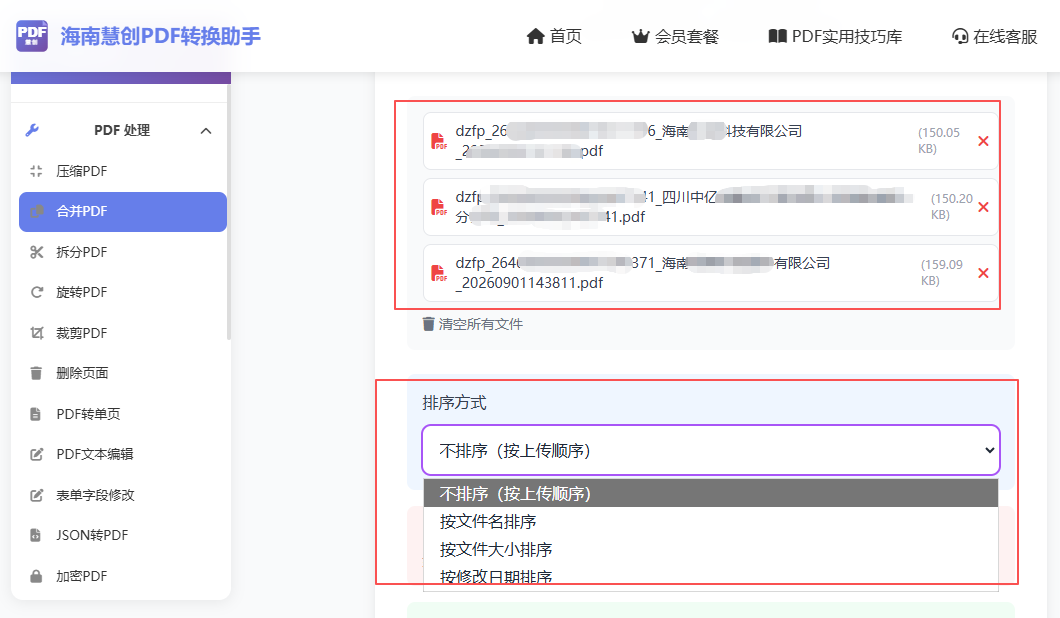
Task: Click the wrench icon beside PDF 处理
Action: point(32,130)
